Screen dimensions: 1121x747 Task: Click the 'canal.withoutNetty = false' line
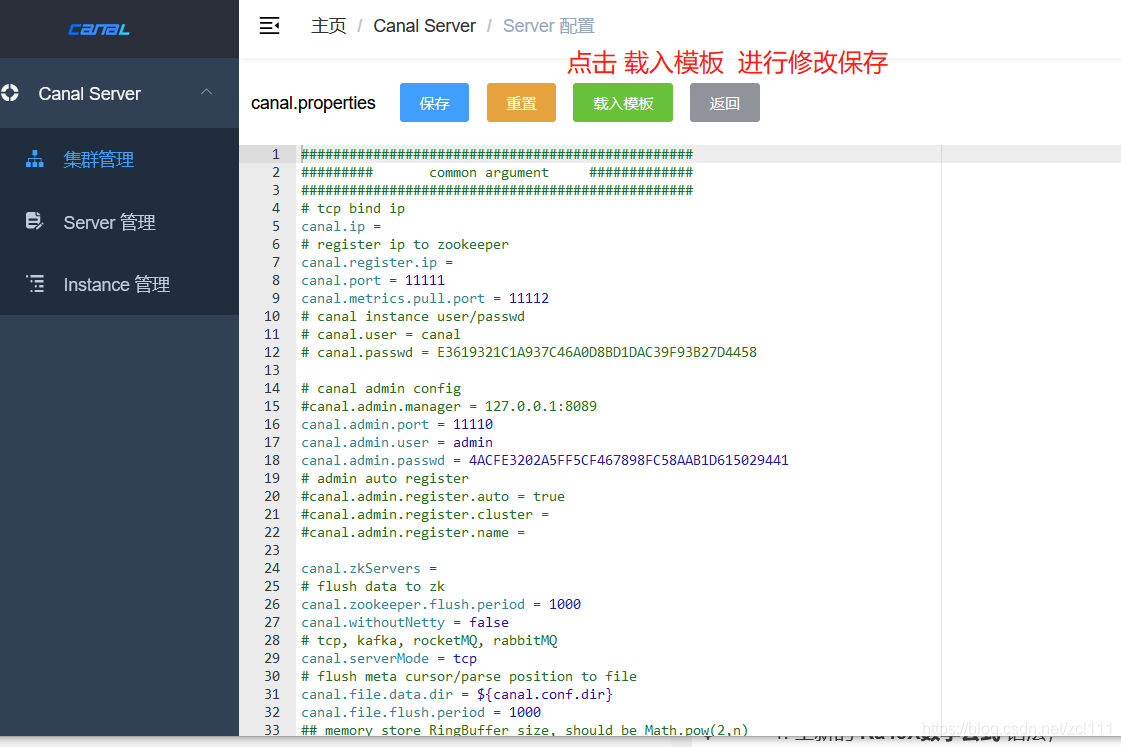coord(405,623)
